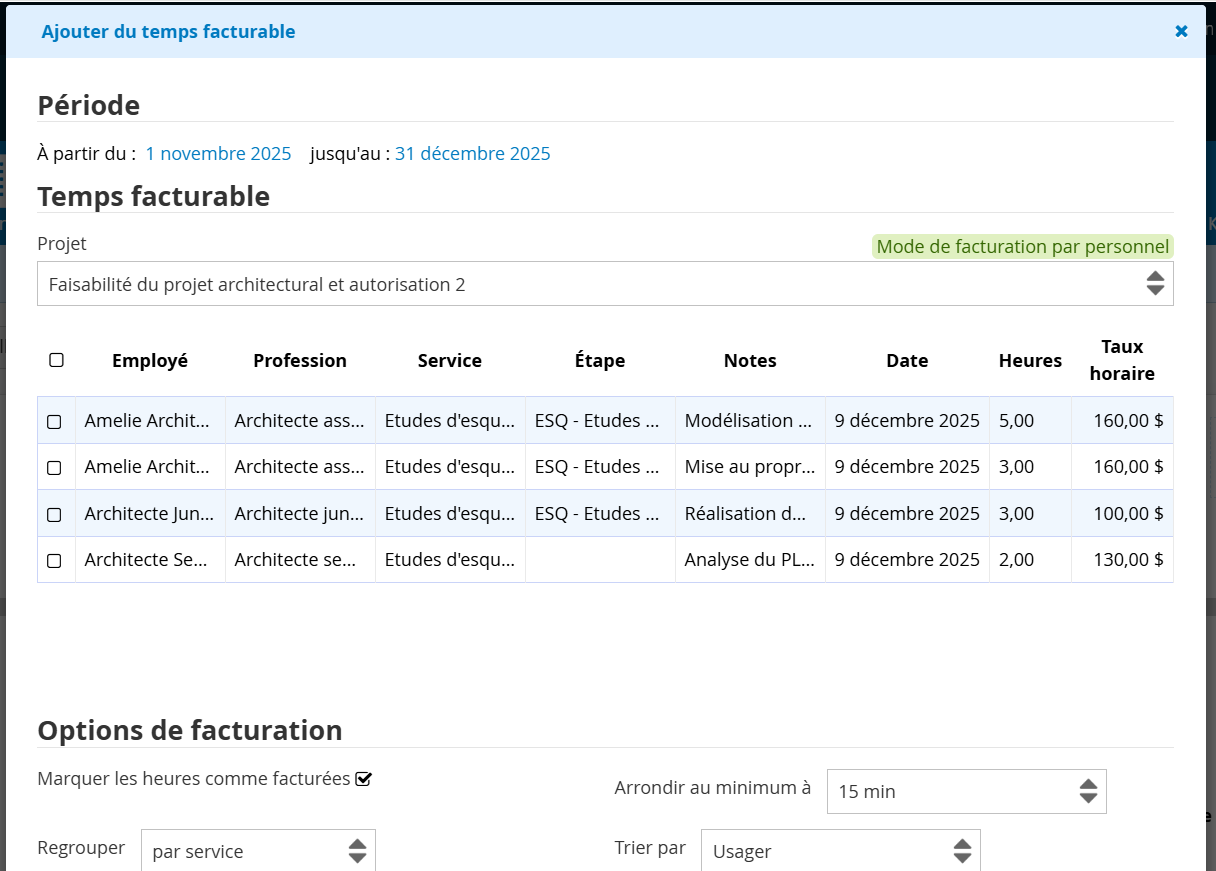This screenshot has width=1216, height=871.
Task: Select the Architecte Junior row checkbox
Action: tap(54, 514)
